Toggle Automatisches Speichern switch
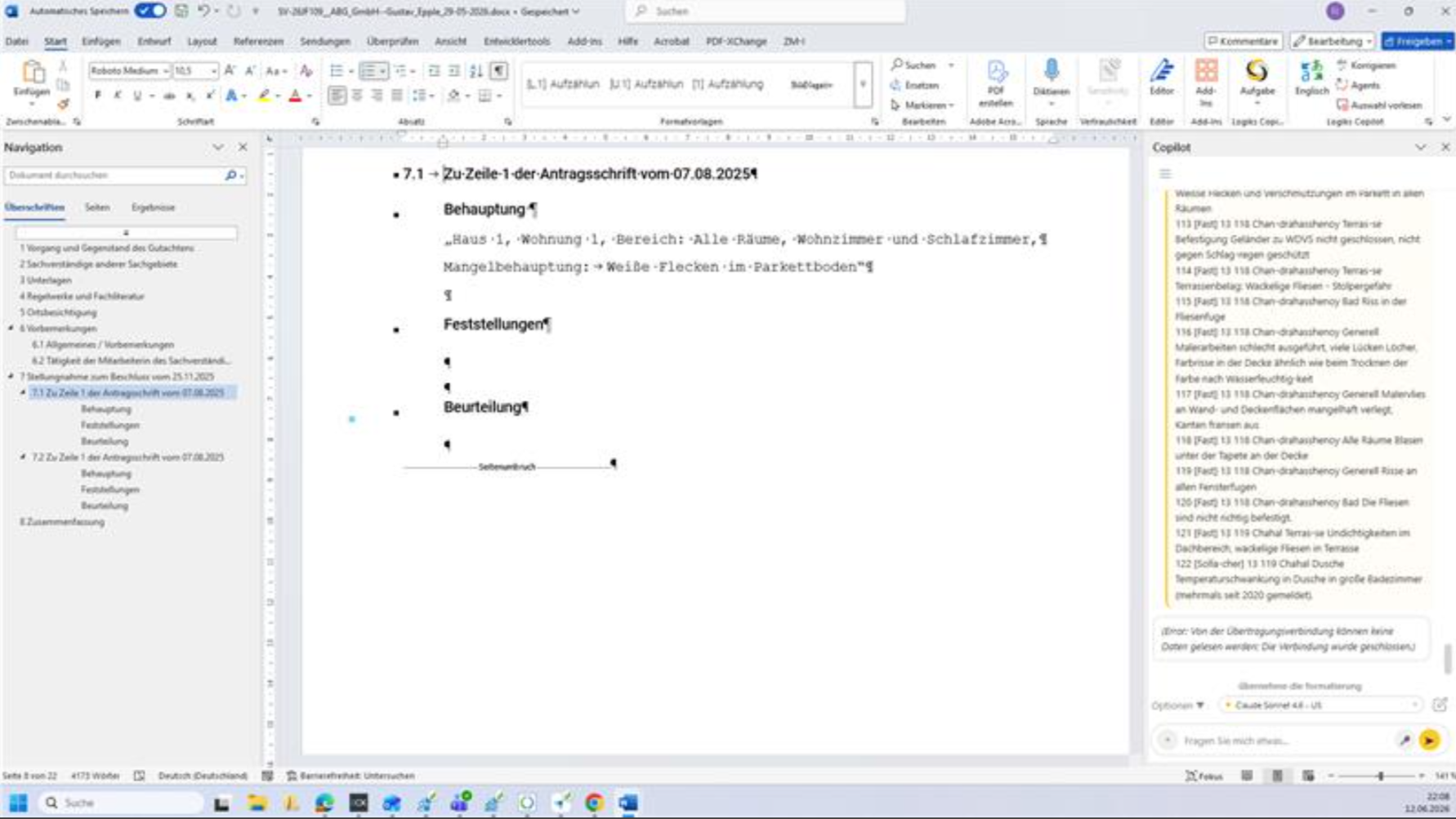1456x819 pixels. pos(150,11)
